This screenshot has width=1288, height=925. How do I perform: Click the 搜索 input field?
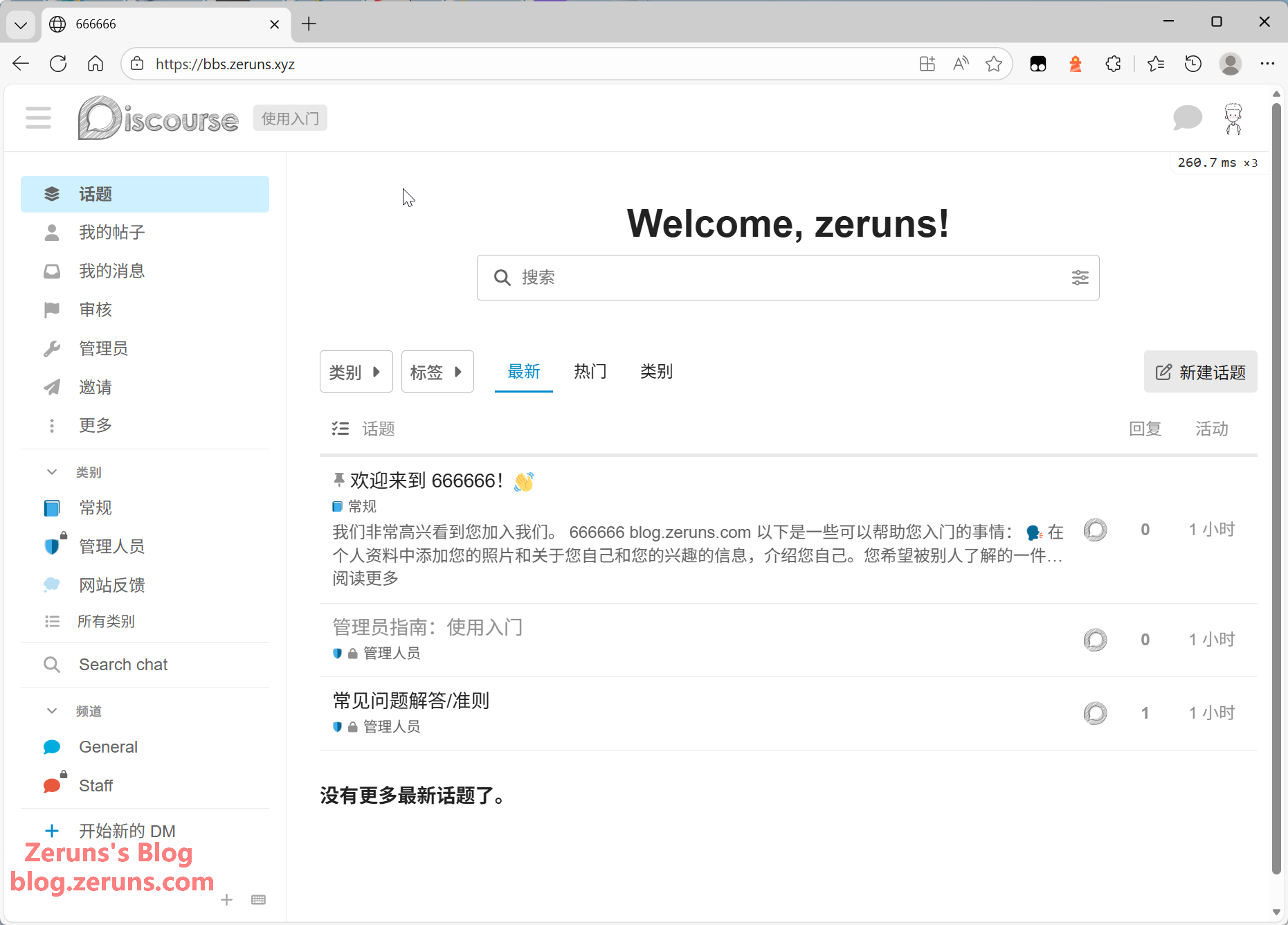tap(788, 278)
